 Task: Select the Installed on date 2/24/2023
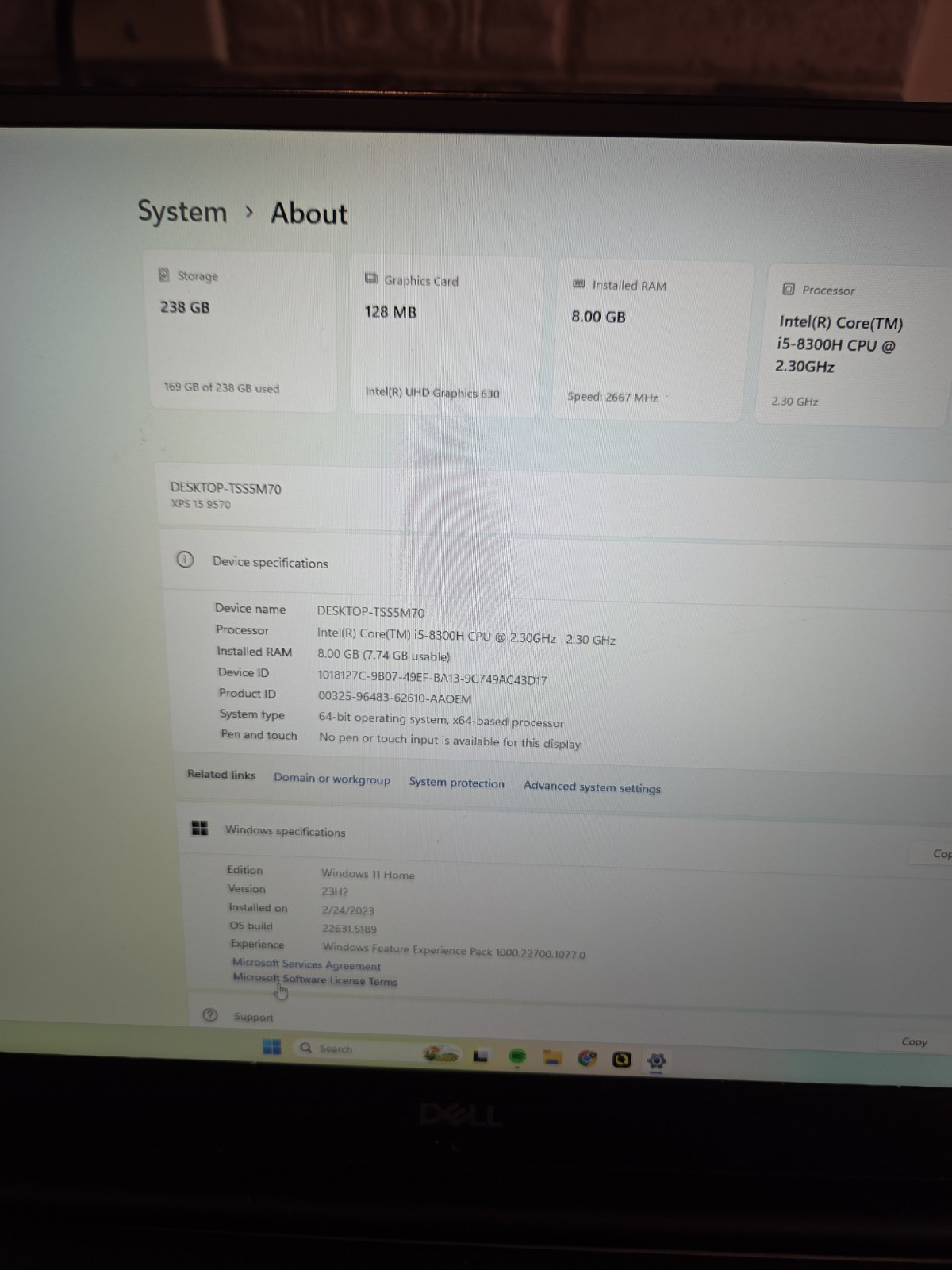[347, 910]
